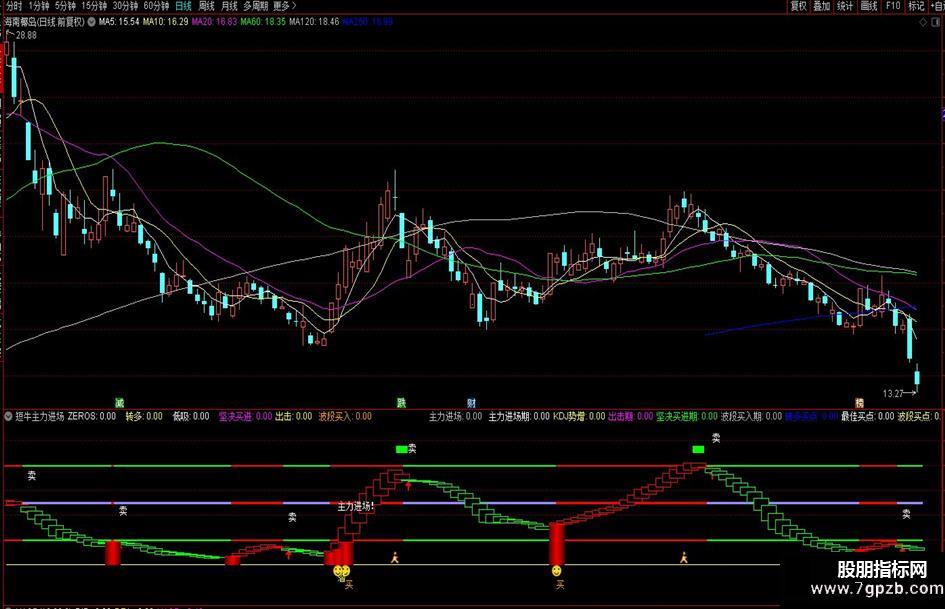Select the 5分钟 period tab
The width and height of the screenshot is (945, 609).
[65, 6]
